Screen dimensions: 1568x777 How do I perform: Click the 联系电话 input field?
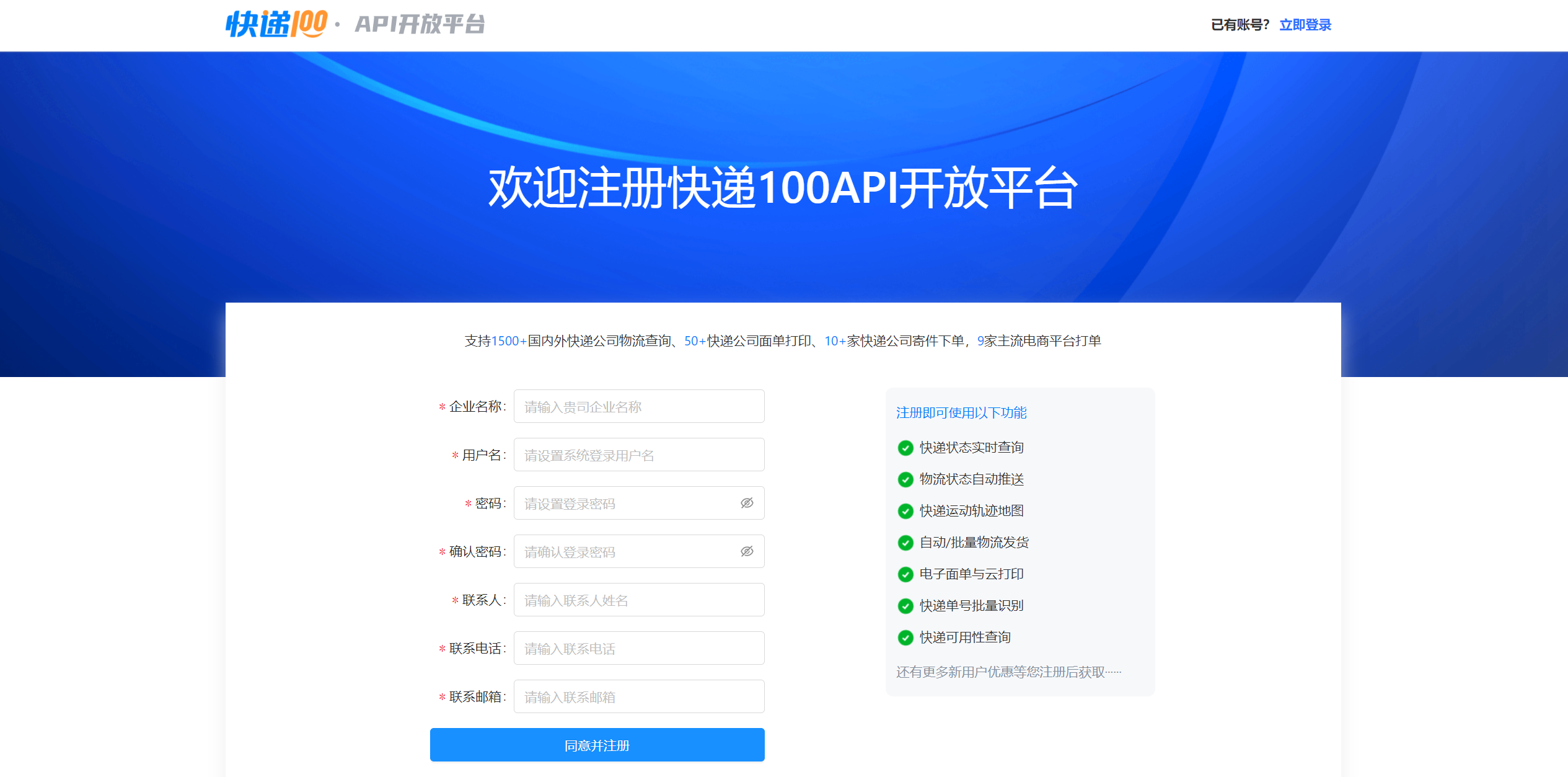point(639,647)
